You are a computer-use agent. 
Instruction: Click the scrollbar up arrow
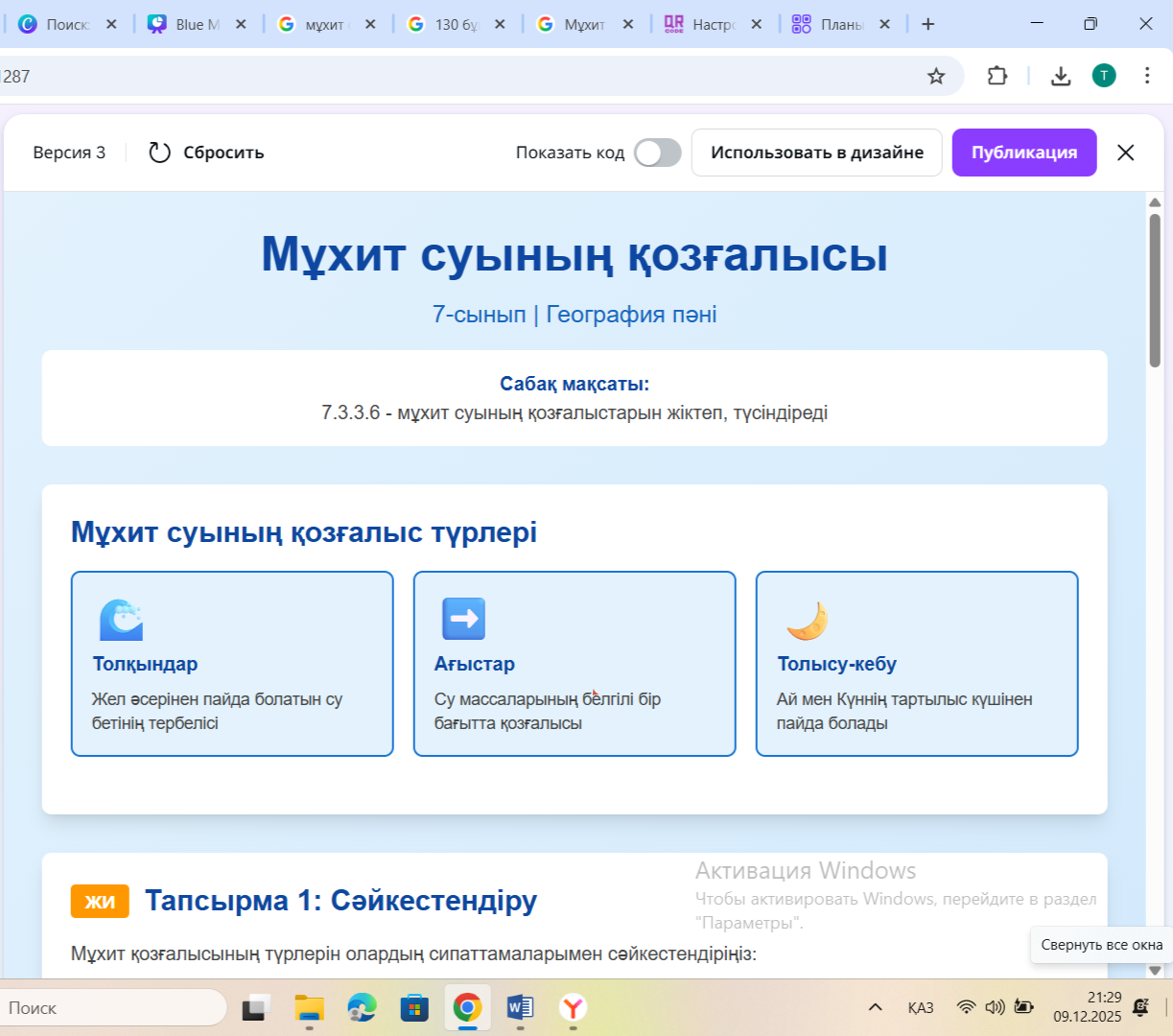click(1155, 201)
